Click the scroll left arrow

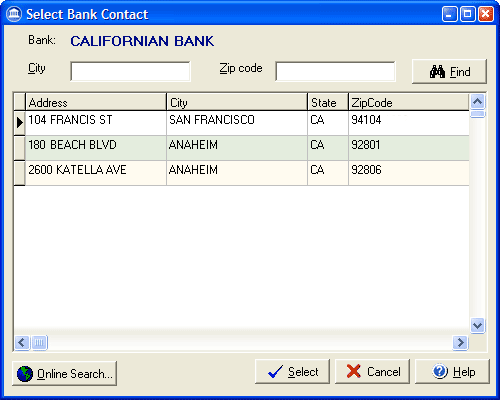(22, 342)
